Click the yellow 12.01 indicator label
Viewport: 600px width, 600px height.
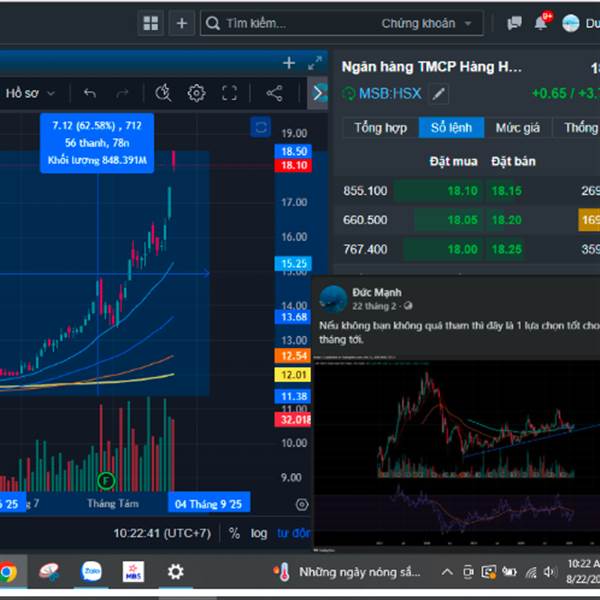293,375
